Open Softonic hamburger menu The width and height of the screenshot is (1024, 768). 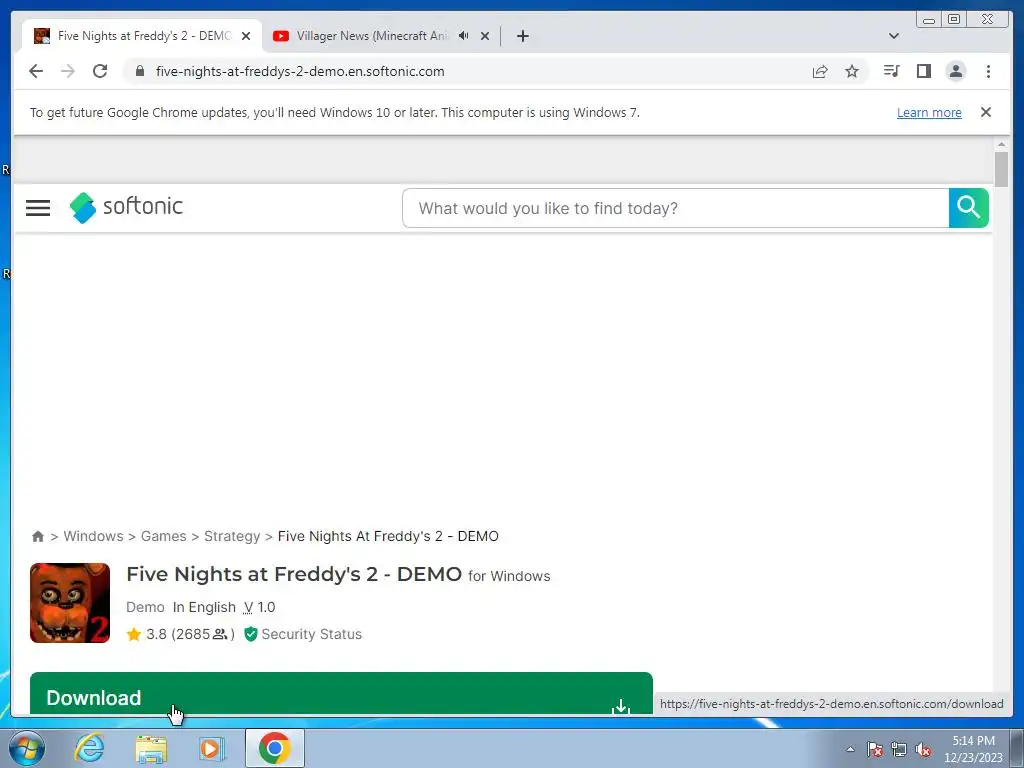[x=38, y=208]
